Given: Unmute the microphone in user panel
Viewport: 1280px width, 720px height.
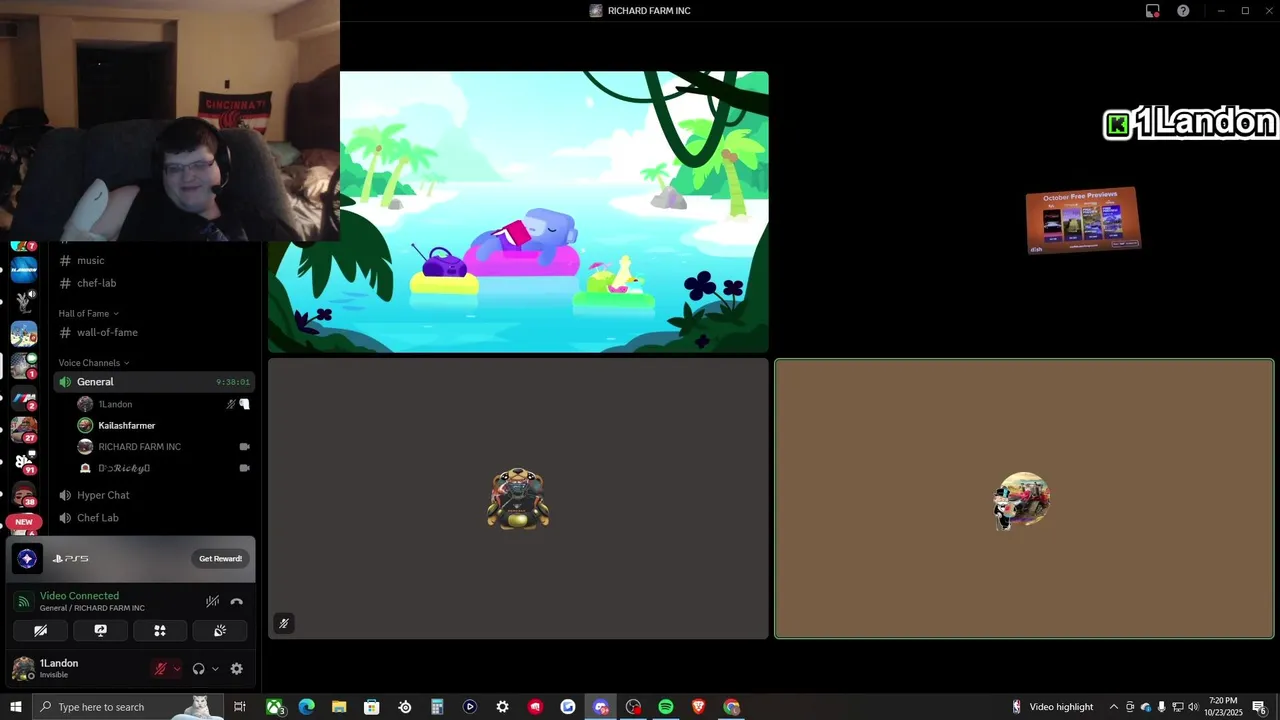Looking at the screenshot, I should [160, 669].
